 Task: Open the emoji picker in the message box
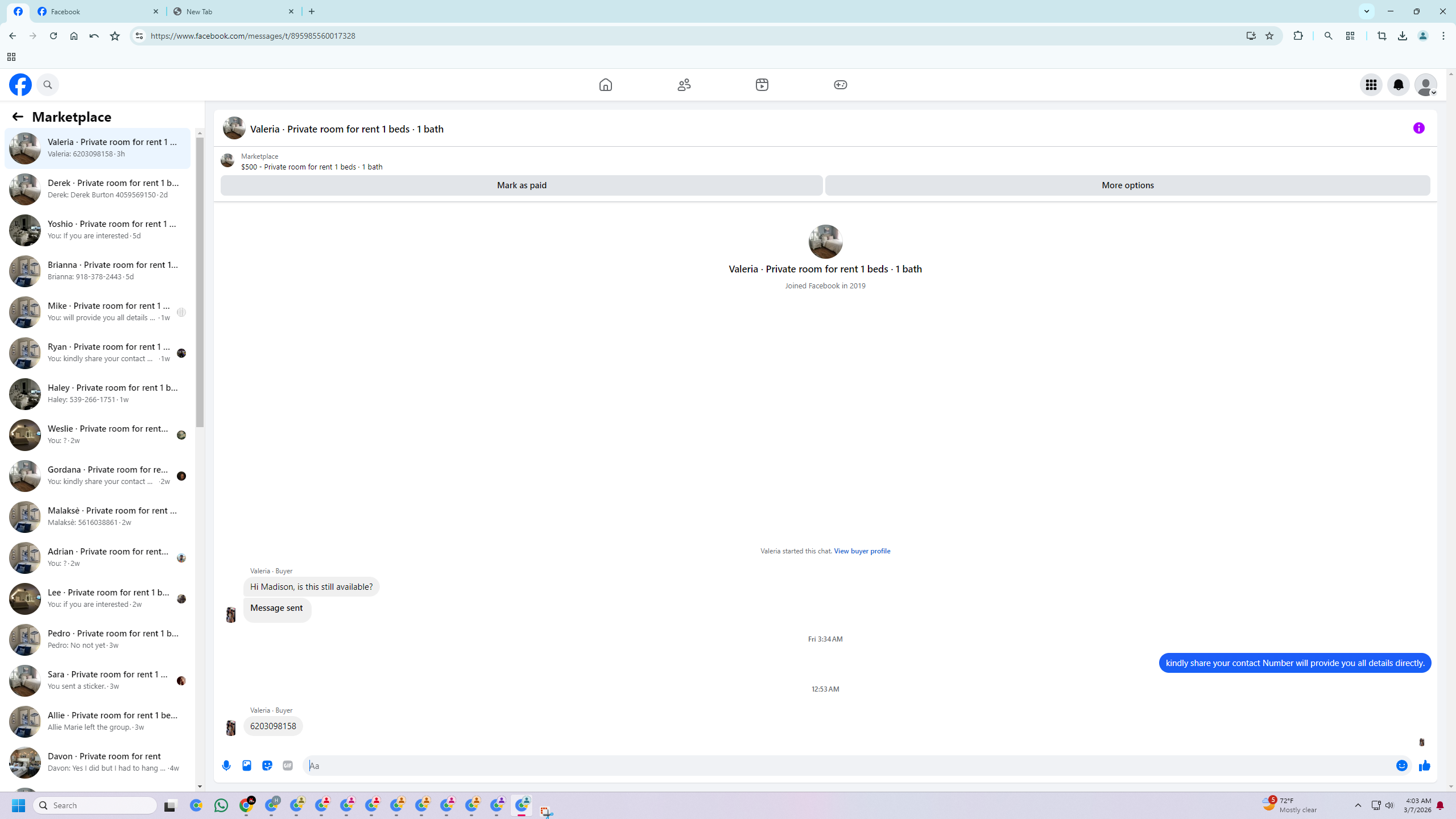pos(1401,766)
